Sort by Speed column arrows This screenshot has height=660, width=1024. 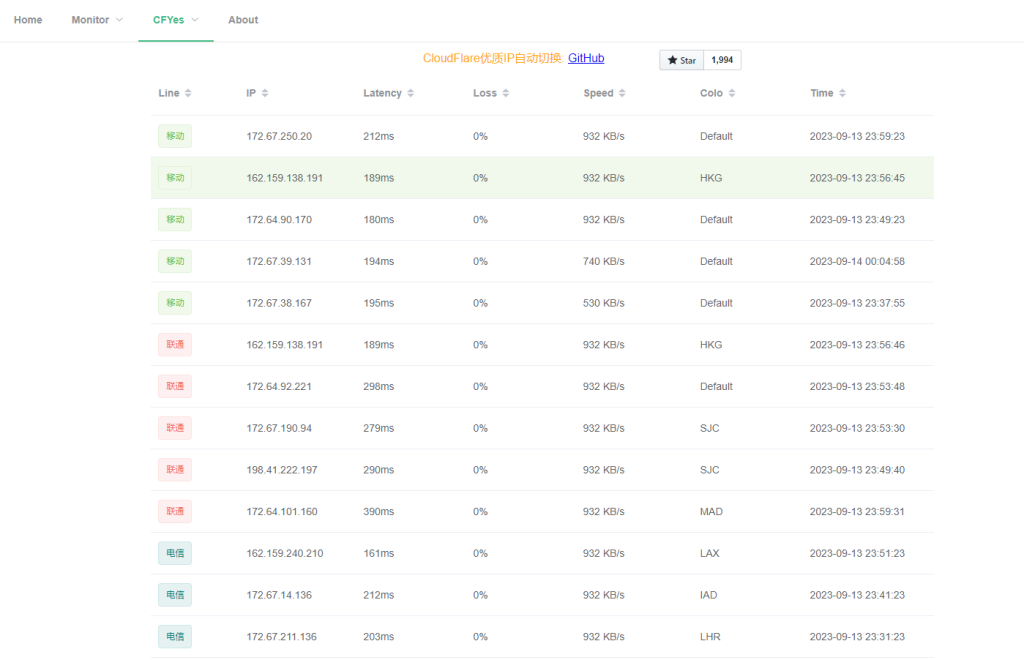622,93
